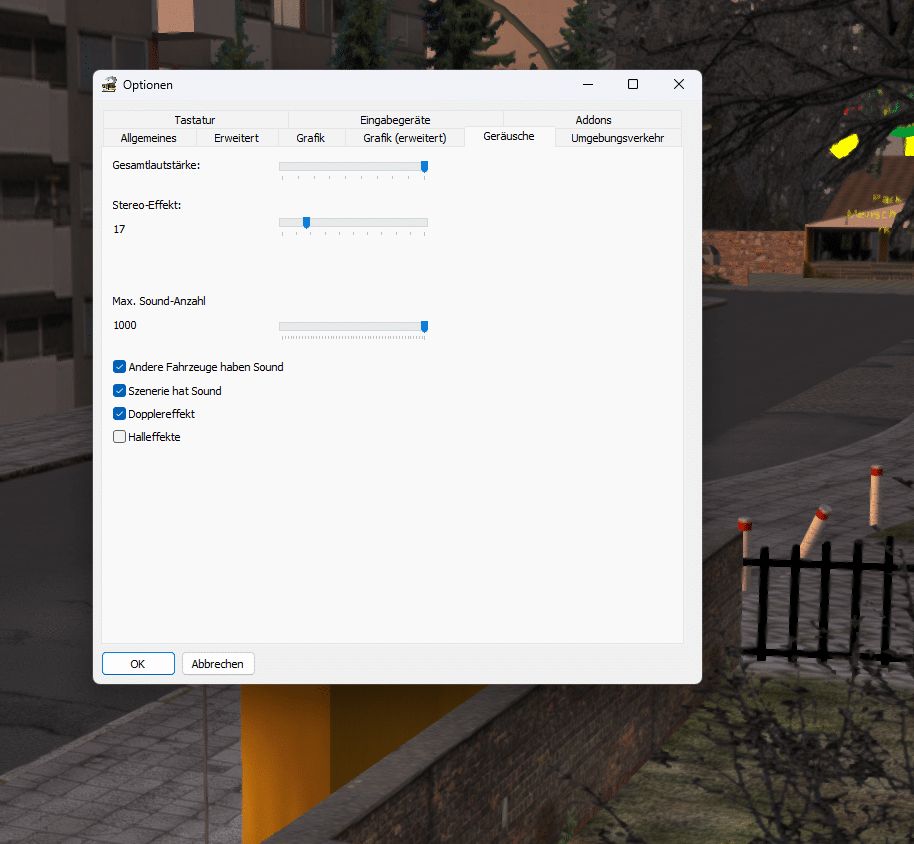Click the Stereo-Effekt slider thumb

coord(306,223)
